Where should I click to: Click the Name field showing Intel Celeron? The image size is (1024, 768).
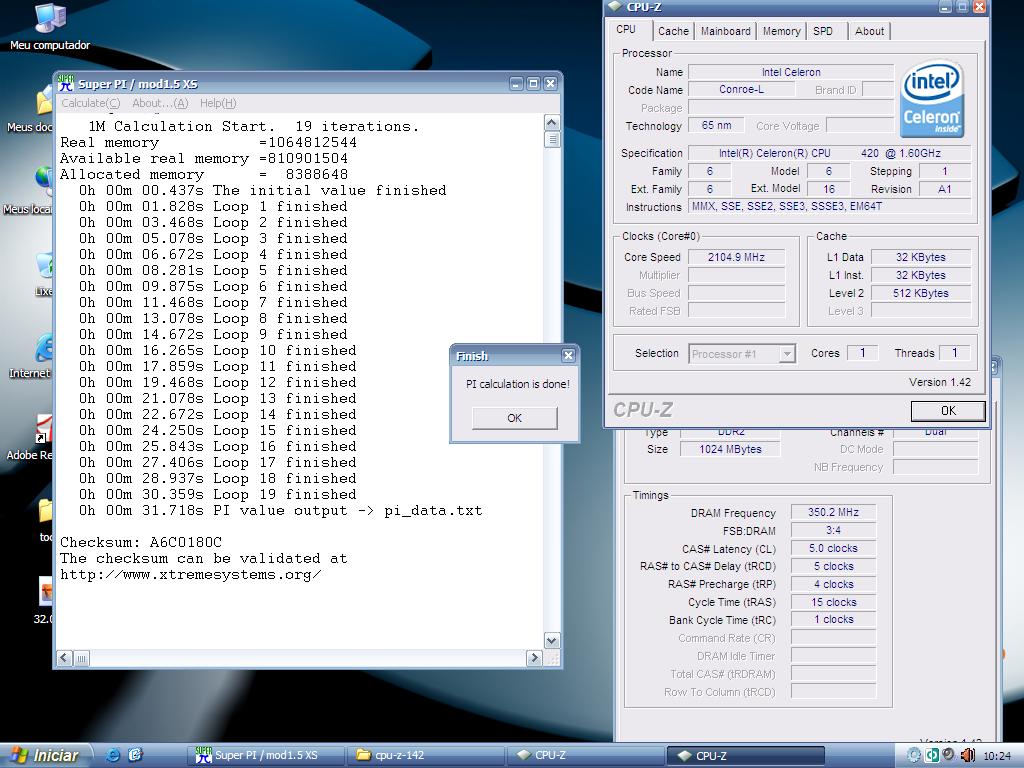791,72
